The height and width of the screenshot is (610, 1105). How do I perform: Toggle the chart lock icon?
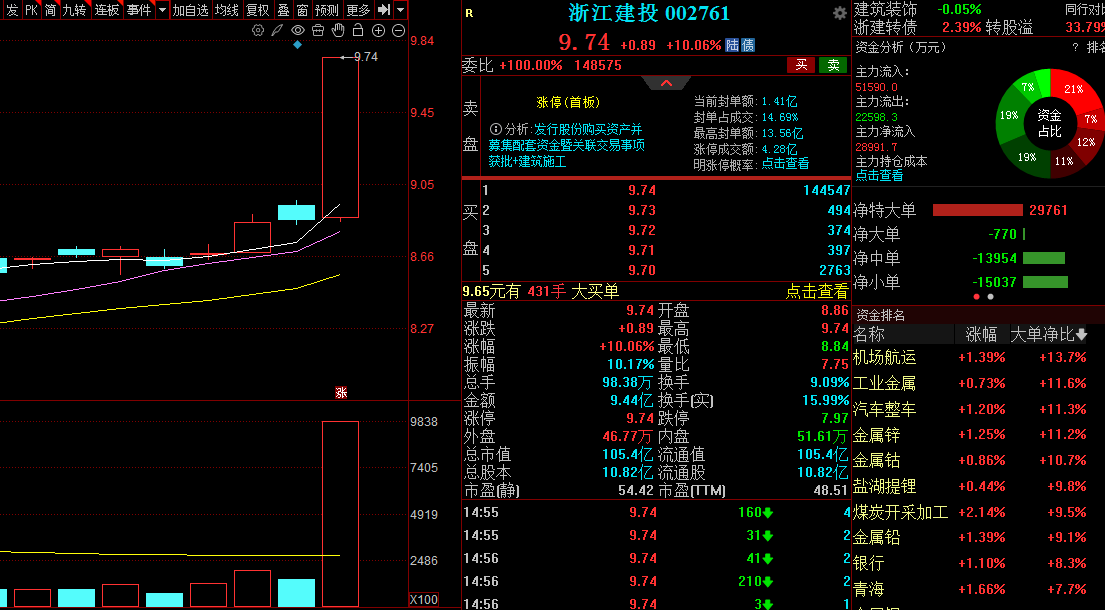coord(358,30)
